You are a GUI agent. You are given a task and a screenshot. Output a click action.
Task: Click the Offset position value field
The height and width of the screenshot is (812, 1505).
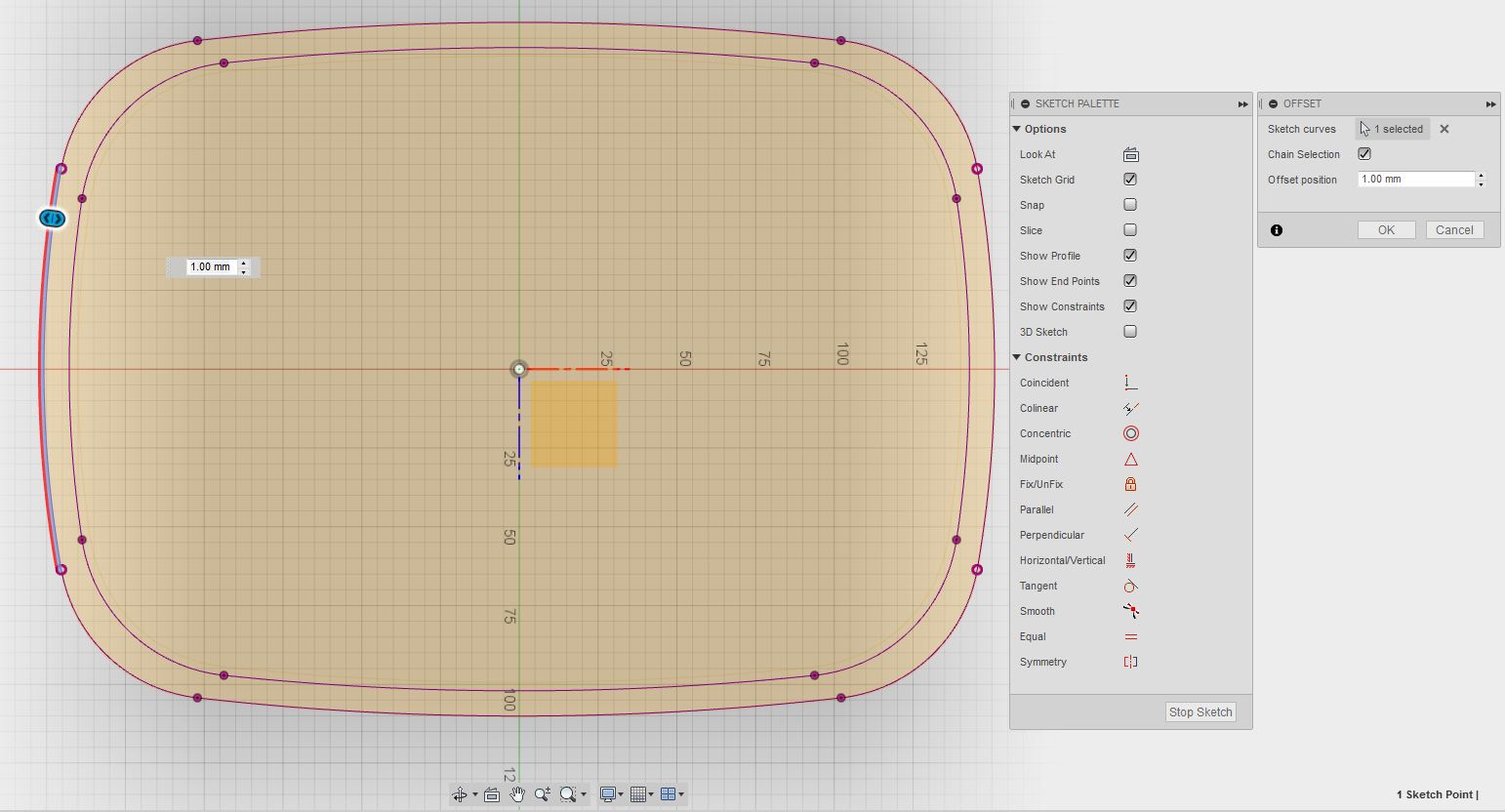(1413, 179)
